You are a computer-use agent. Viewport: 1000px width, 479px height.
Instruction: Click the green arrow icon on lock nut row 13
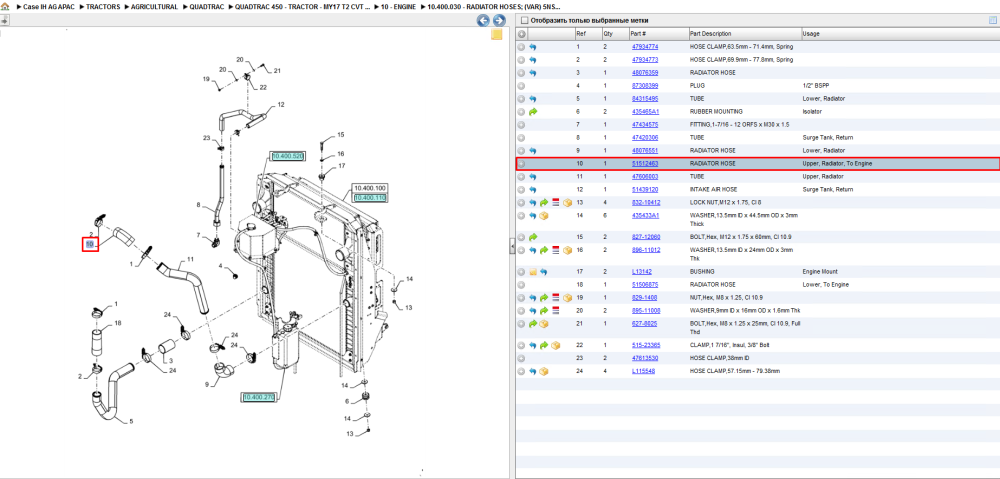[x=544, y=203]
